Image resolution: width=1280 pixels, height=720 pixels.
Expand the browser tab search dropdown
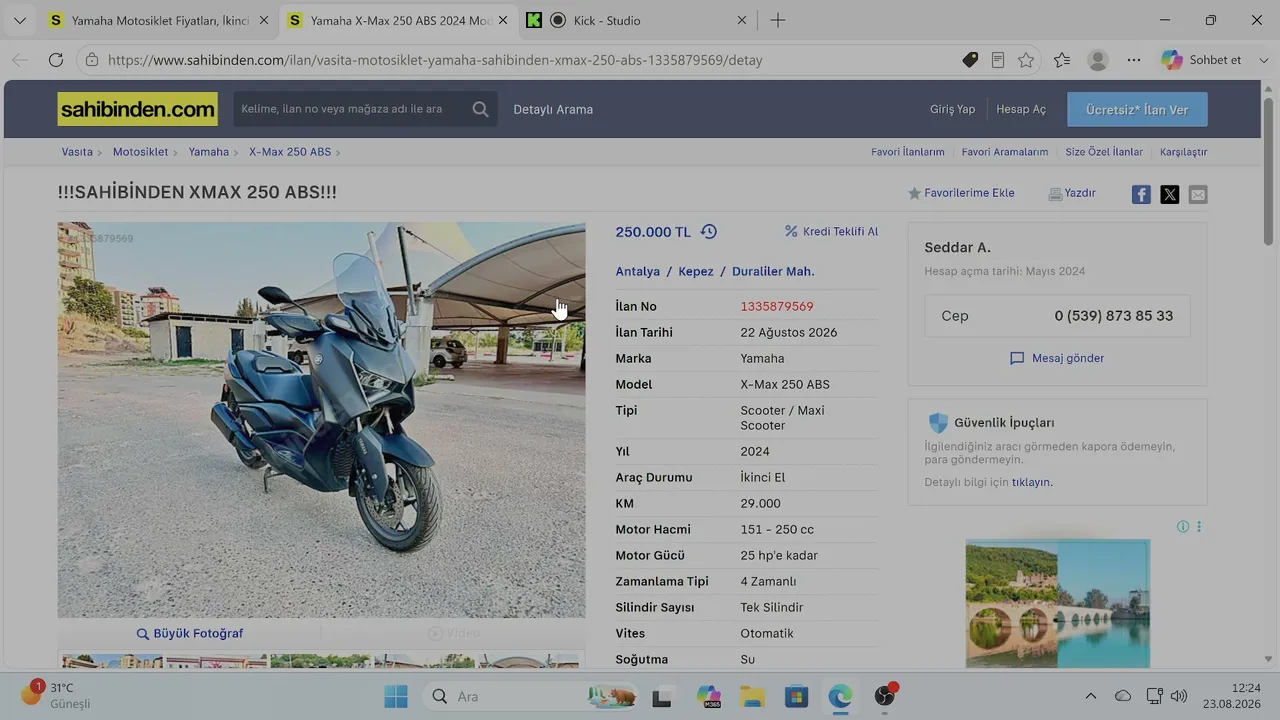point(20,20)
